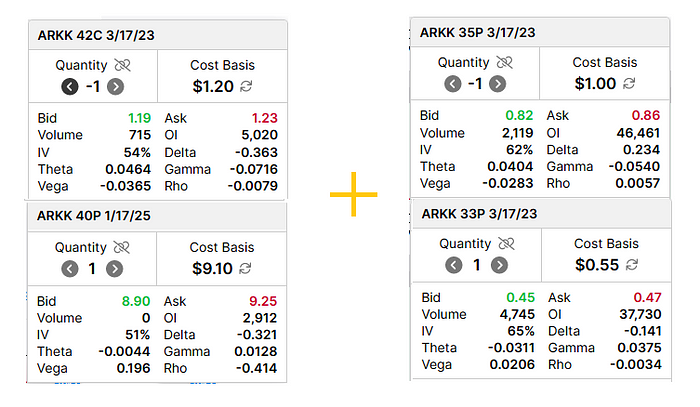Increase quantity for ARKK 35P position
Image resolution: width=700 pixels, height=407 pixels.
[x=501, y=84]
